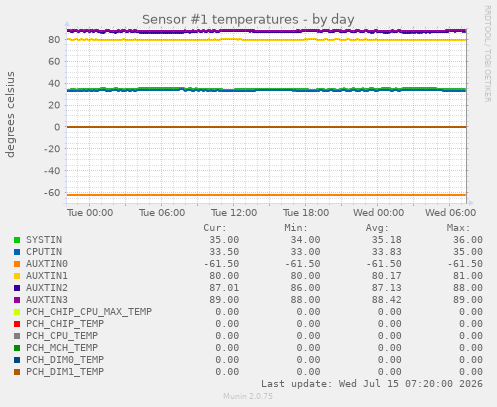Viewport: 497px width, 407px height.
Task: Click the CPUTIN blue legend color swatch
Action: coord(17,252)
